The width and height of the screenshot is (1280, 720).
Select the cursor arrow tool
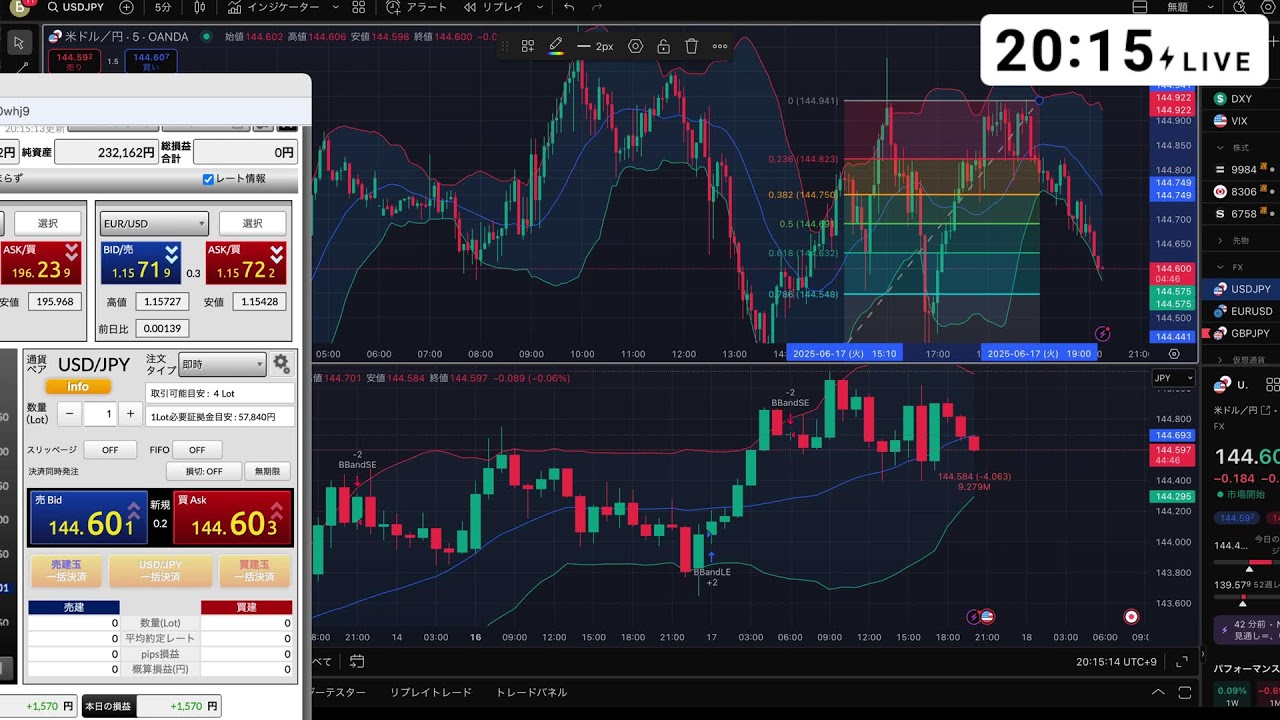tap(19, 43)
